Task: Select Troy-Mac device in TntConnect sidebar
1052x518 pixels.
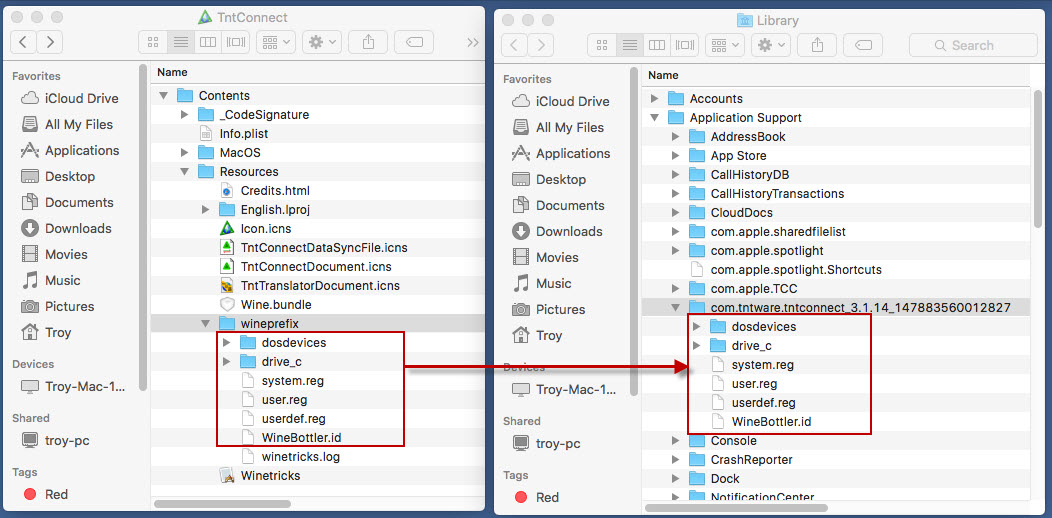Action: point(74,386)
